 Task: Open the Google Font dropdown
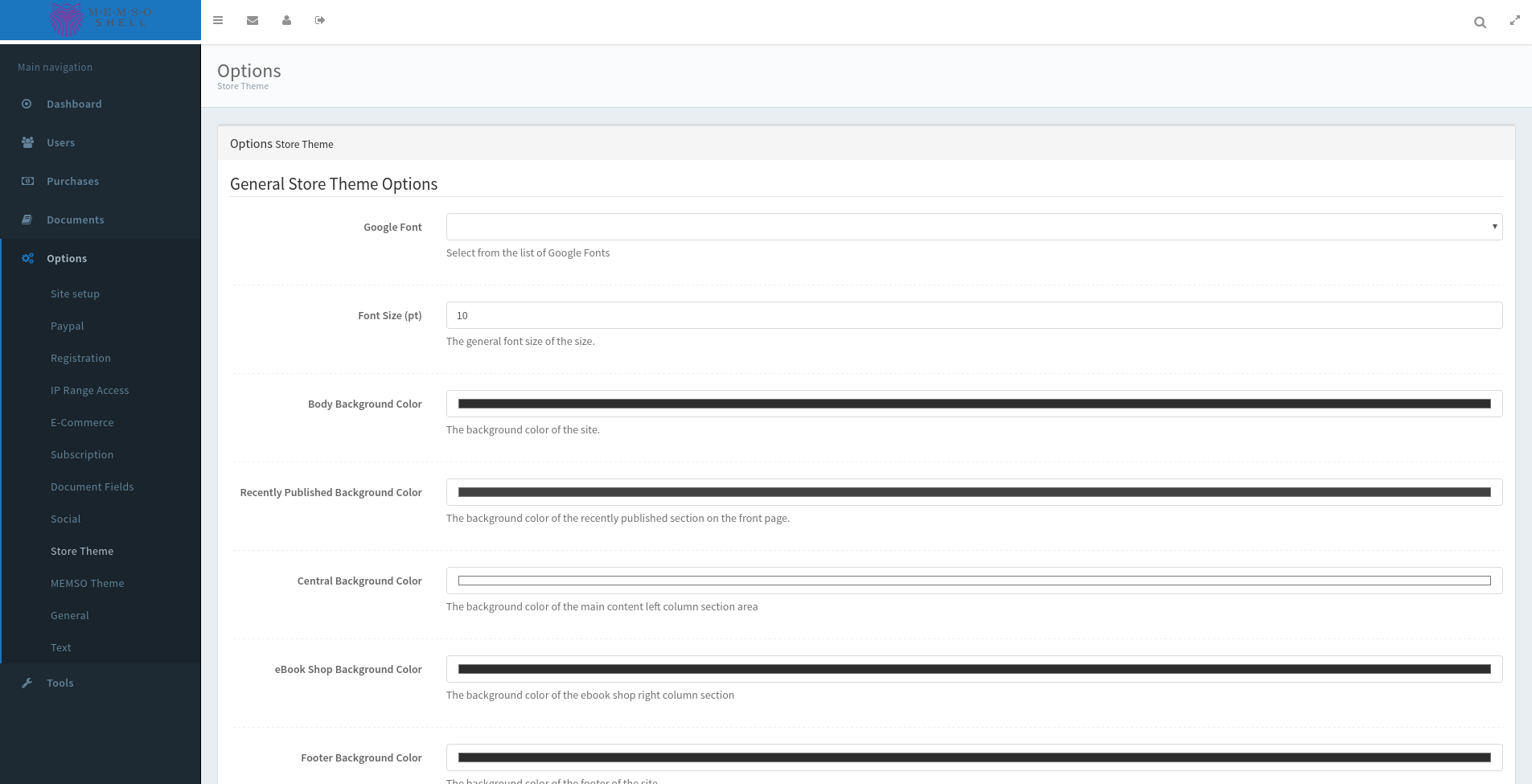(974, 227)
